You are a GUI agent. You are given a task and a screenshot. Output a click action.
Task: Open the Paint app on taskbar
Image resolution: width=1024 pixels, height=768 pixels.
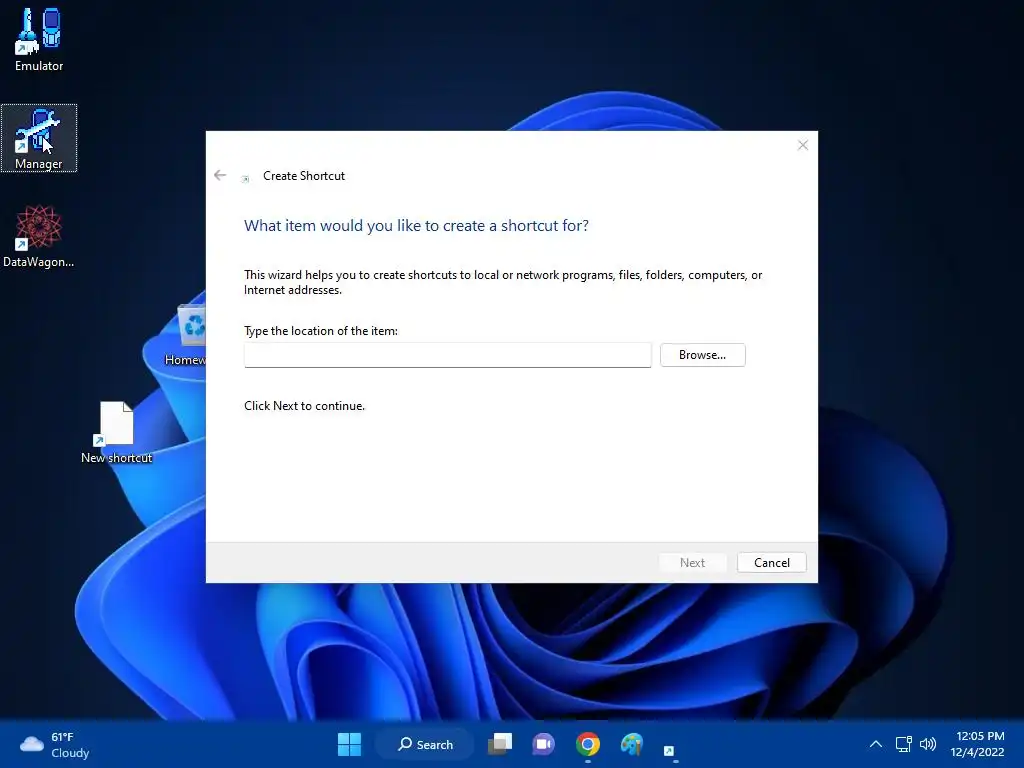pos(632,744)
